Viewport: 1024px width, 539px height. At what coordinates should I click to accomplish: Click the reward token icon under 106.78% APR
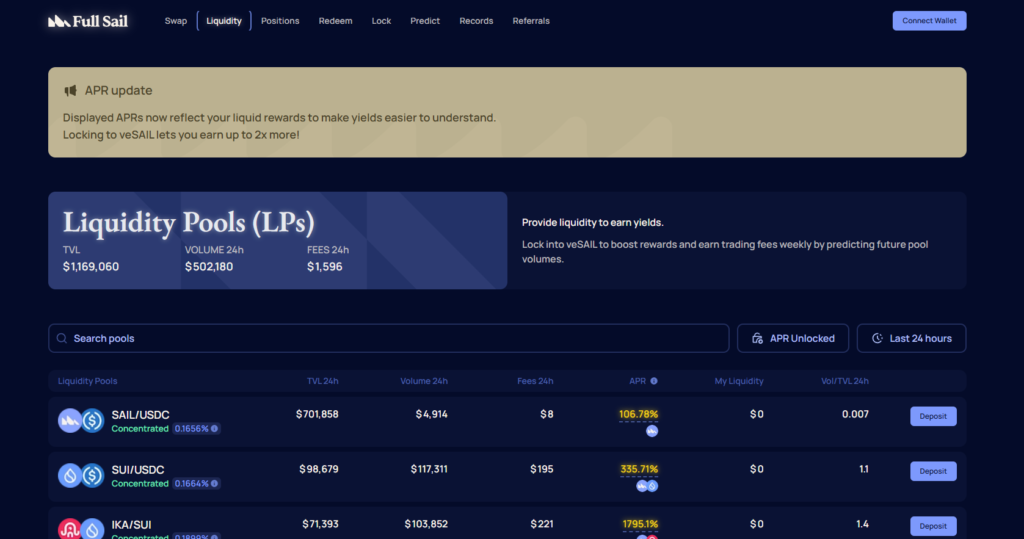652,432
